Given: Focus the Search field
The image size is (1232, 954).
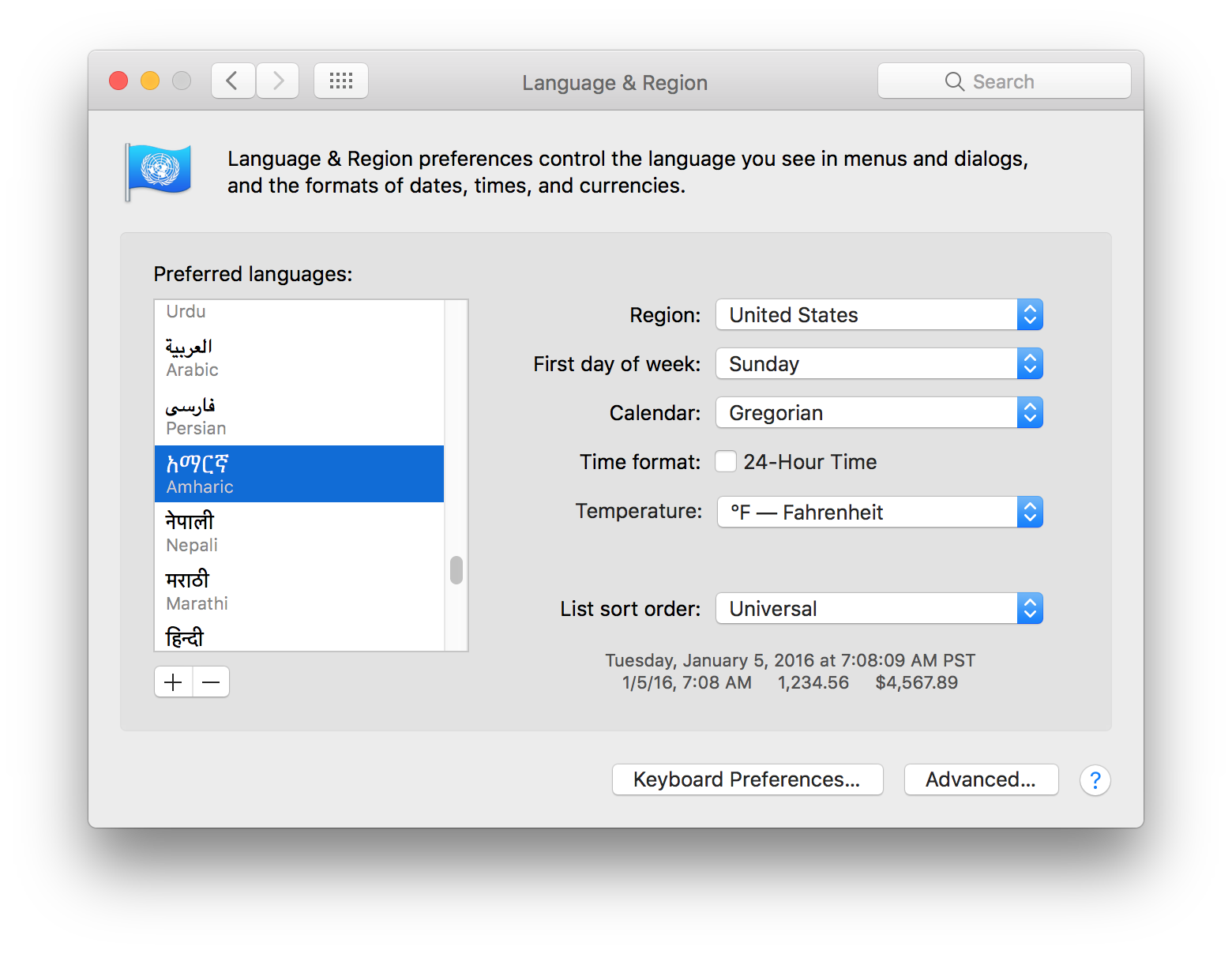Looking at the screenshot, I should pyautogui.click(x=1004, y=81).
